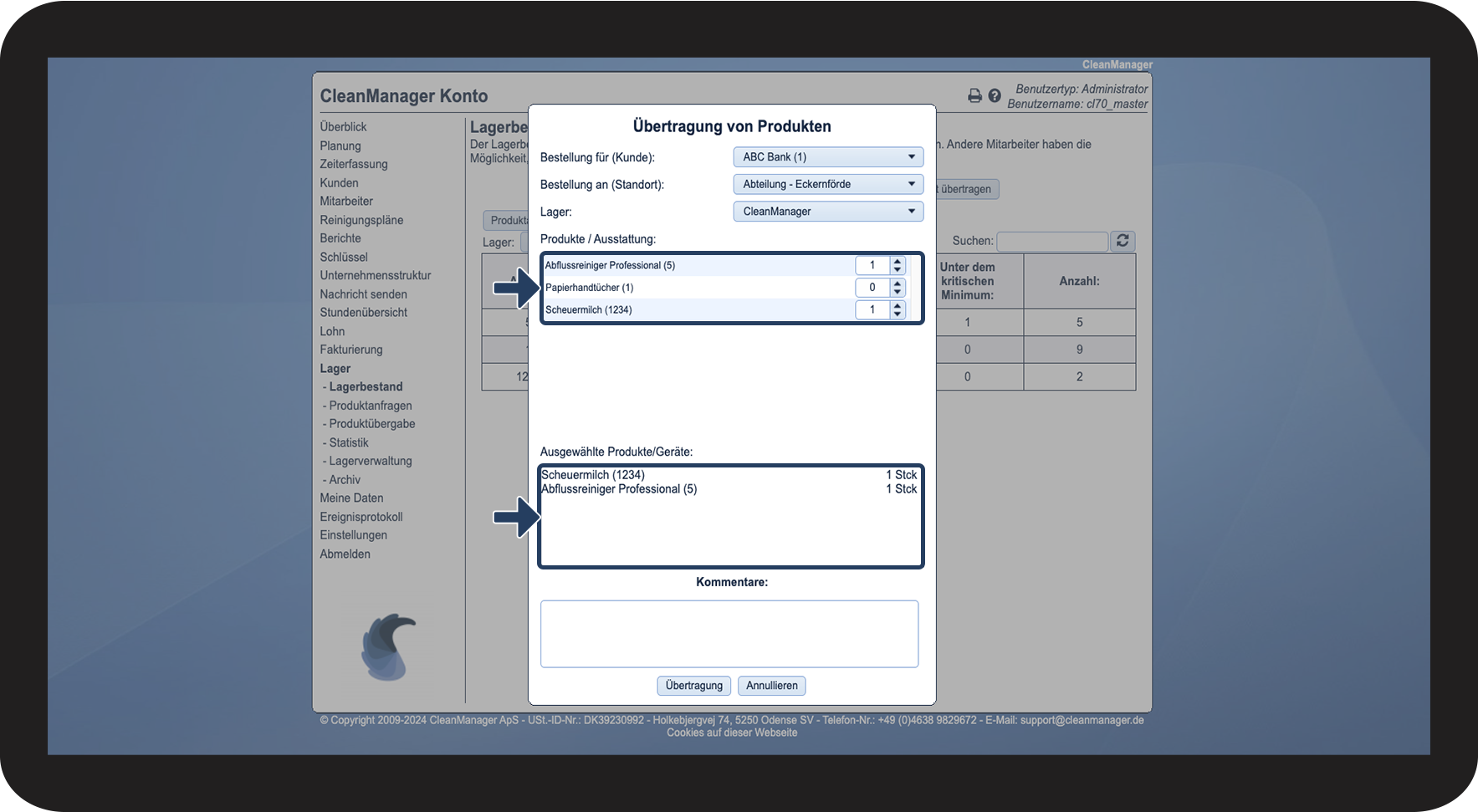Open Planung in the sidebar
Viewport: 1478px width, 812px height.
point(340,146)
